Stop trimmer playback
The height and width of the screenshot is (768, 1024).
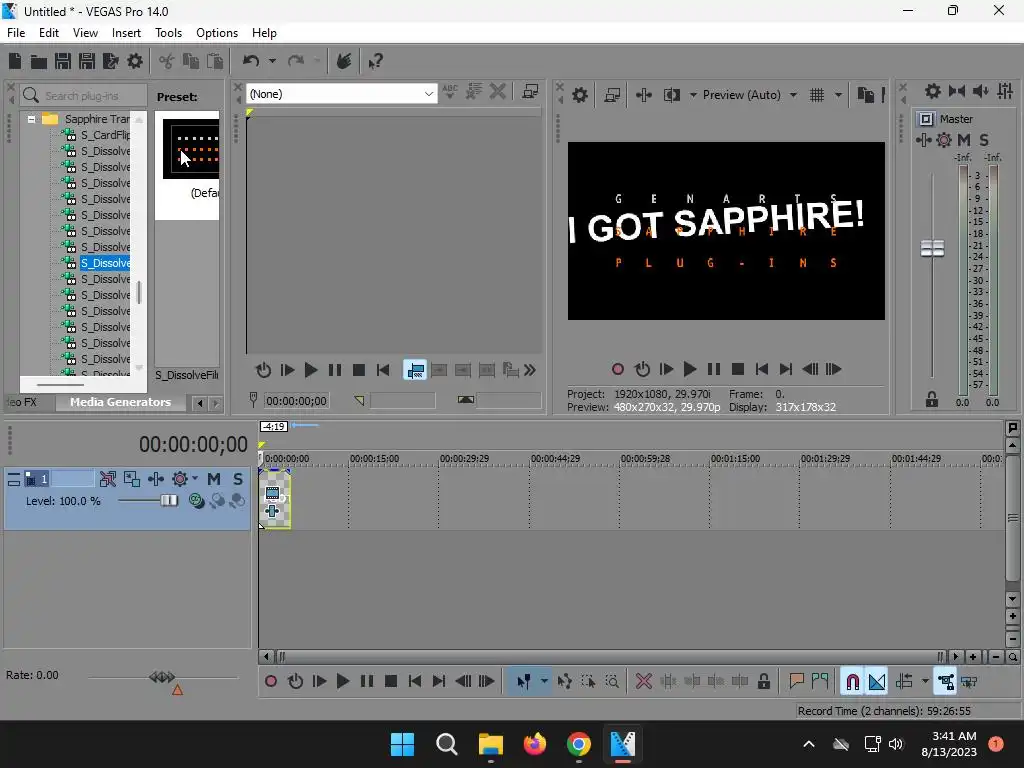click(x=359, y=370)
